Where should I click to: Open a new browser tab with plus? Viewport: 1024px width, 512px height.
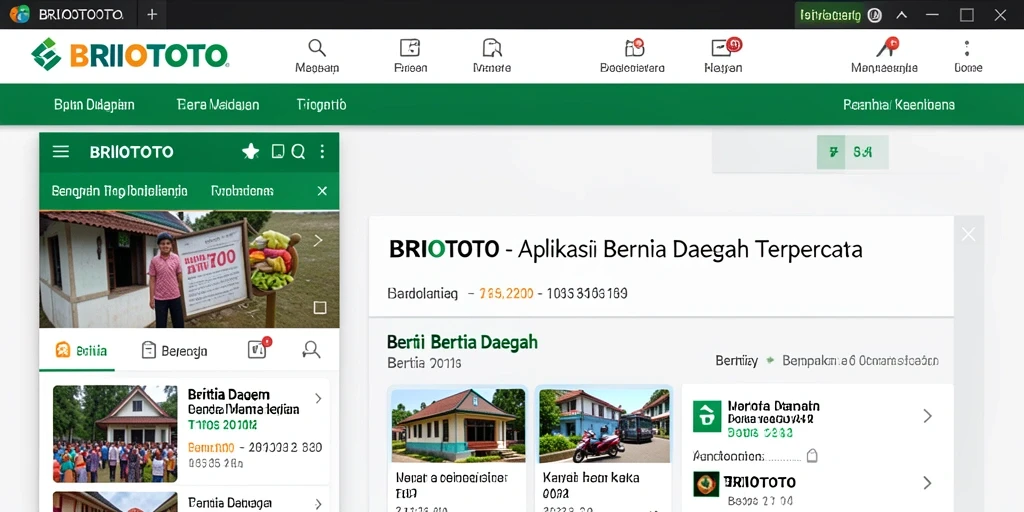(152, 14)
